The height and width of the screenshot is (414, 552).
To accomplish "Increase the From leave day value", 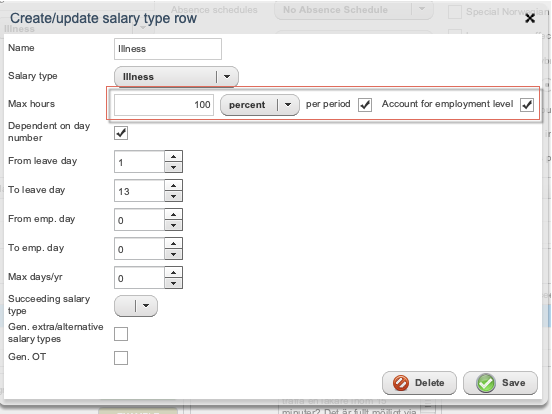I will (174, 156).
